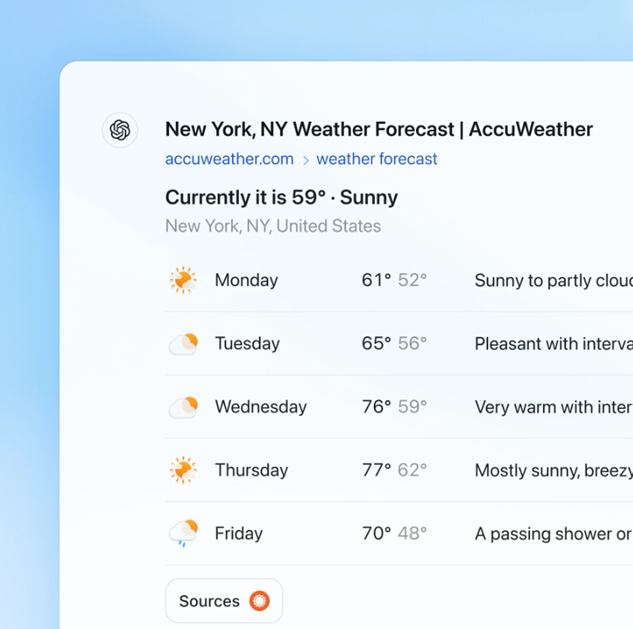Click Thursday's sunny weather icon

pyautogui.click(x=183, y=470)
